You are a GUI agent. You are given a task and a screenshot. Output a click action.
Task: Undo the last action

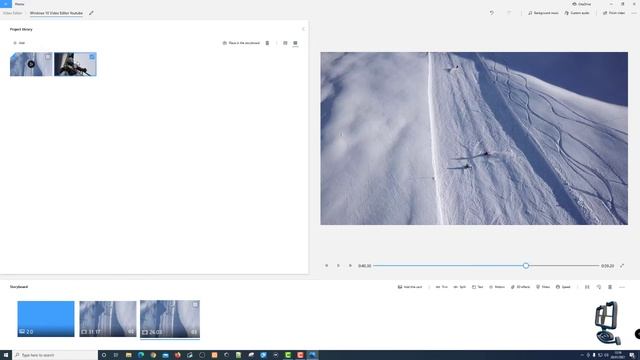click(x=491, y=13)
